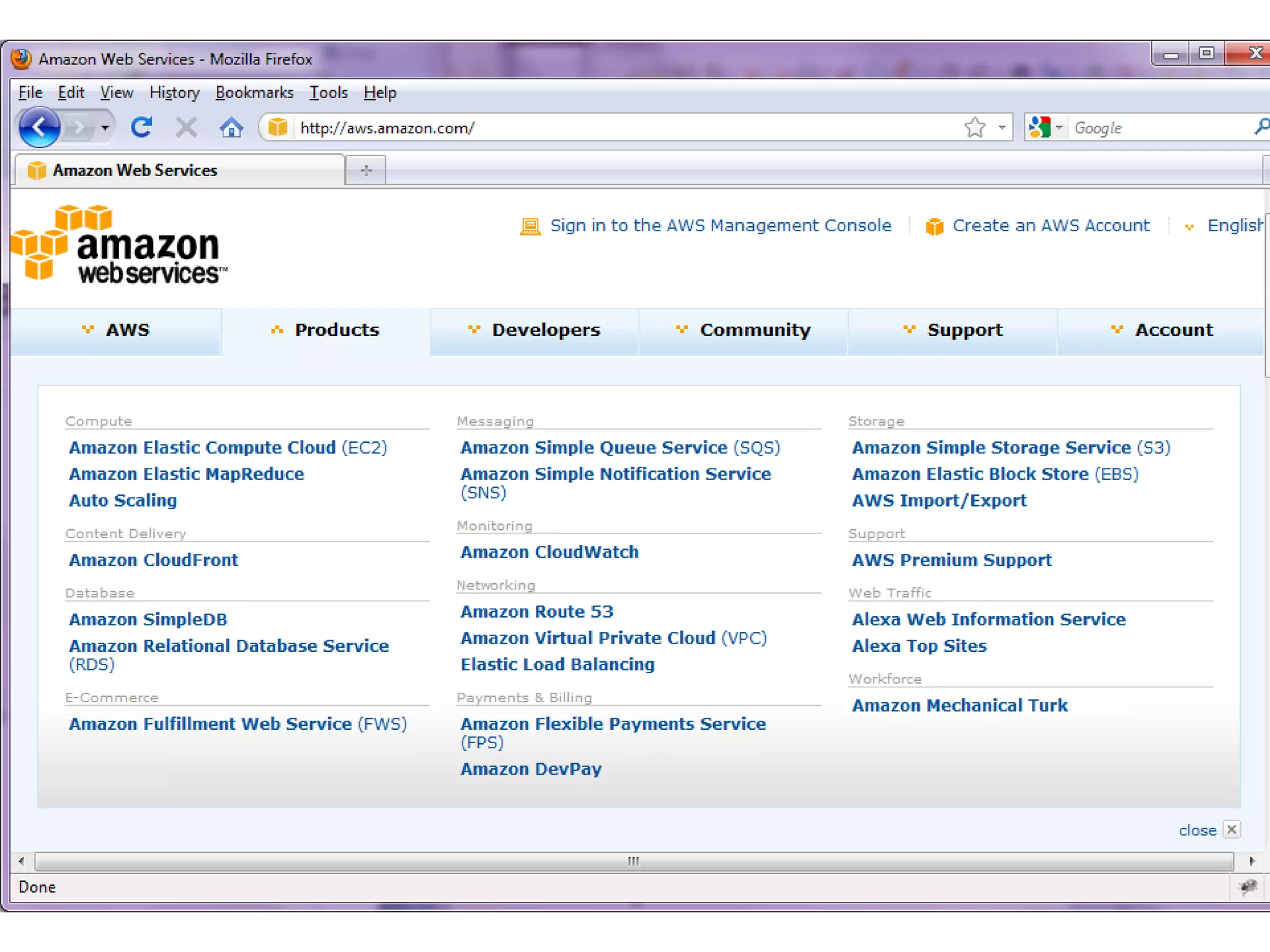Image resolution: width=1270 pixels, height=952 pixels.
Task: Click the search magnifier icon
Action: (1260, 128)
